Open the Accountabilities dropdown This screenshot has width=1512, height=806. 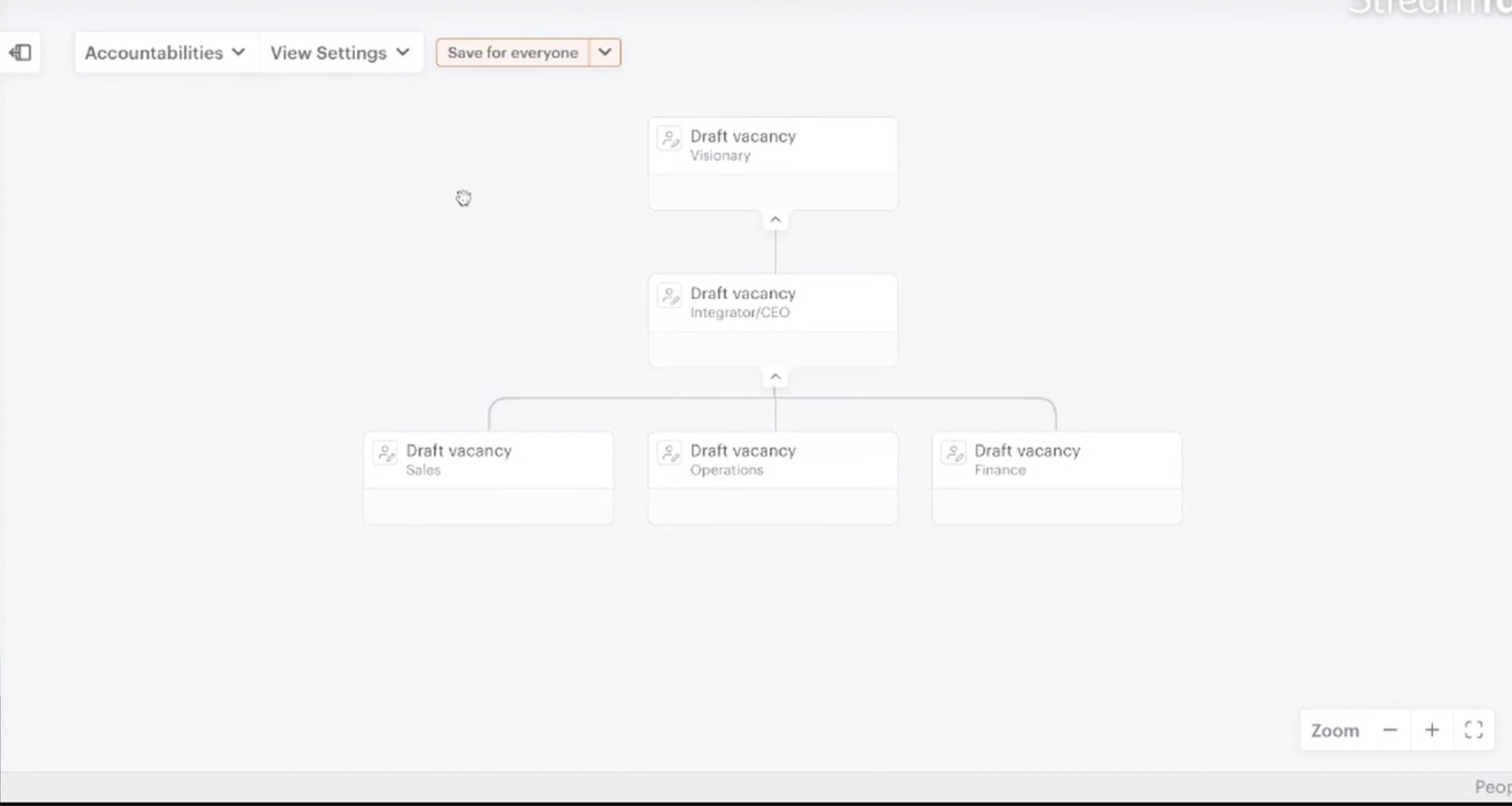[x=165, y=52]
